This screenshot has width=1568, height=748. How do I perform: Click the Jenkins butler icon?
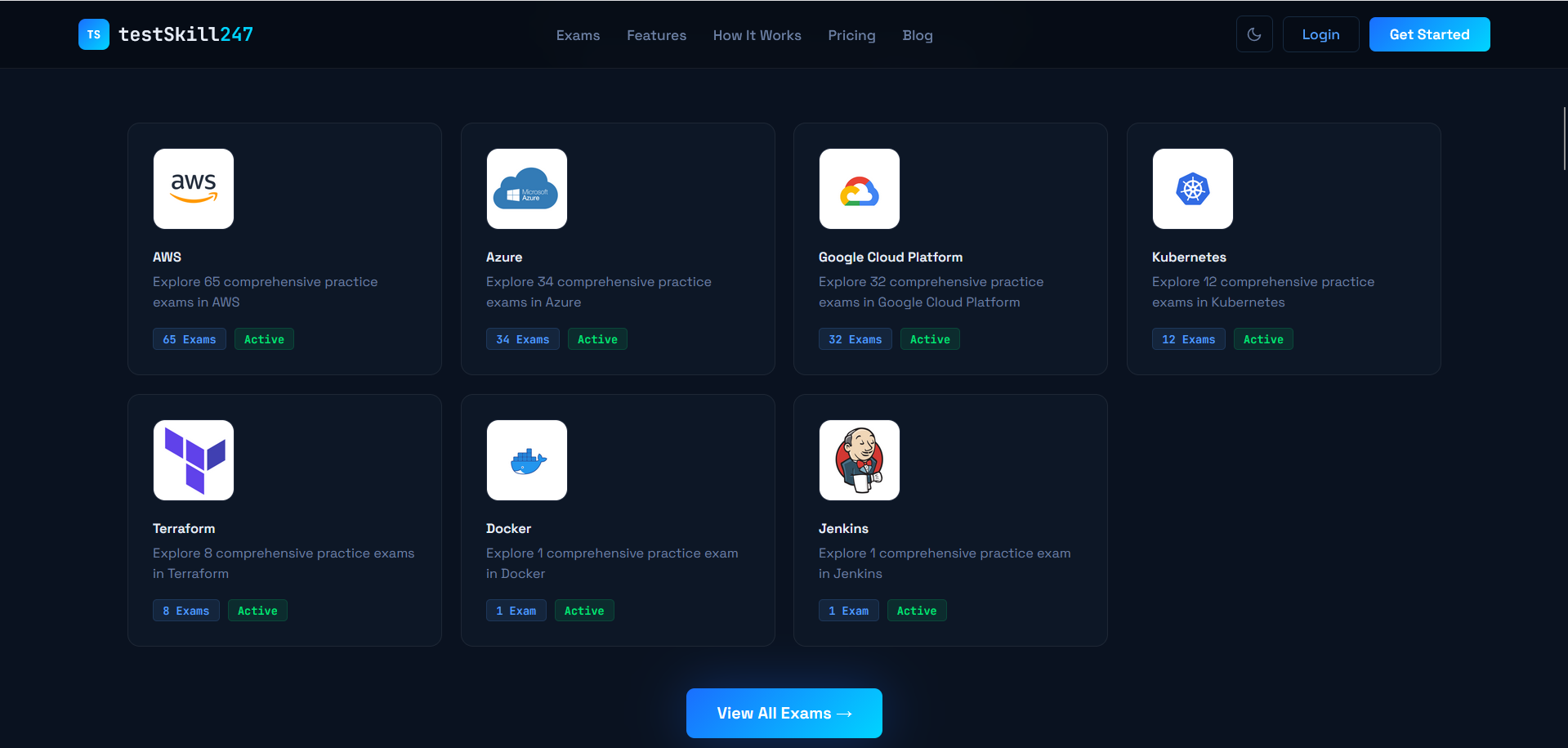tap(859, 459)
